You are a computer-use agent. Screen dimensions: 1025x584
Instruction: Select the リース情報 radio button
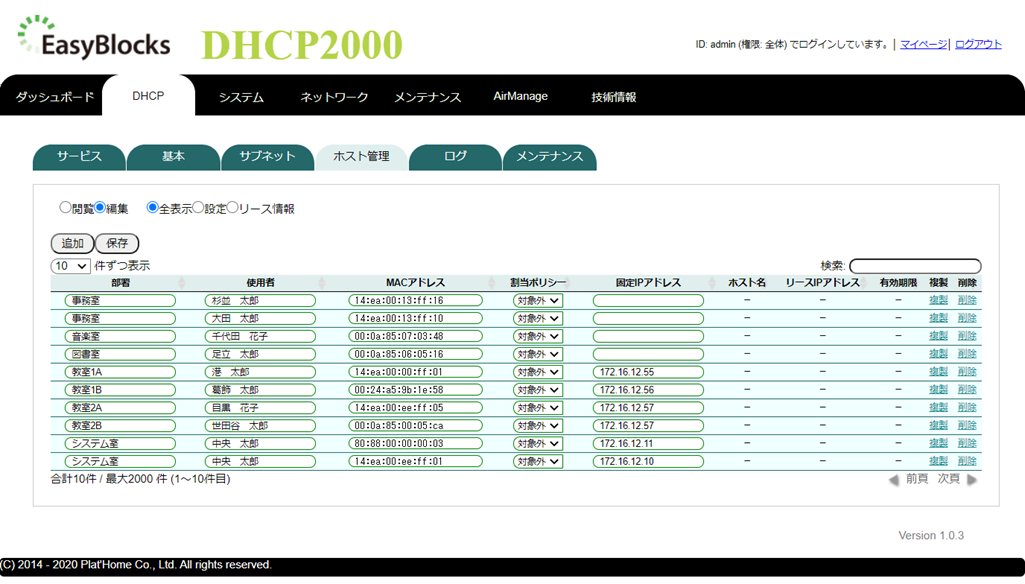232,207
